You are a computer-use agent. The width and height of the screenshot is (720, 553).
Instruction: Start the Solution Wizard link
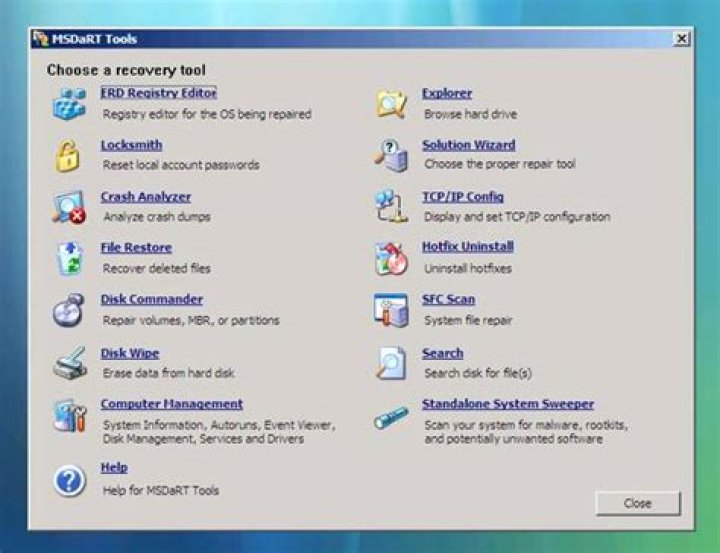click(468, 145)
